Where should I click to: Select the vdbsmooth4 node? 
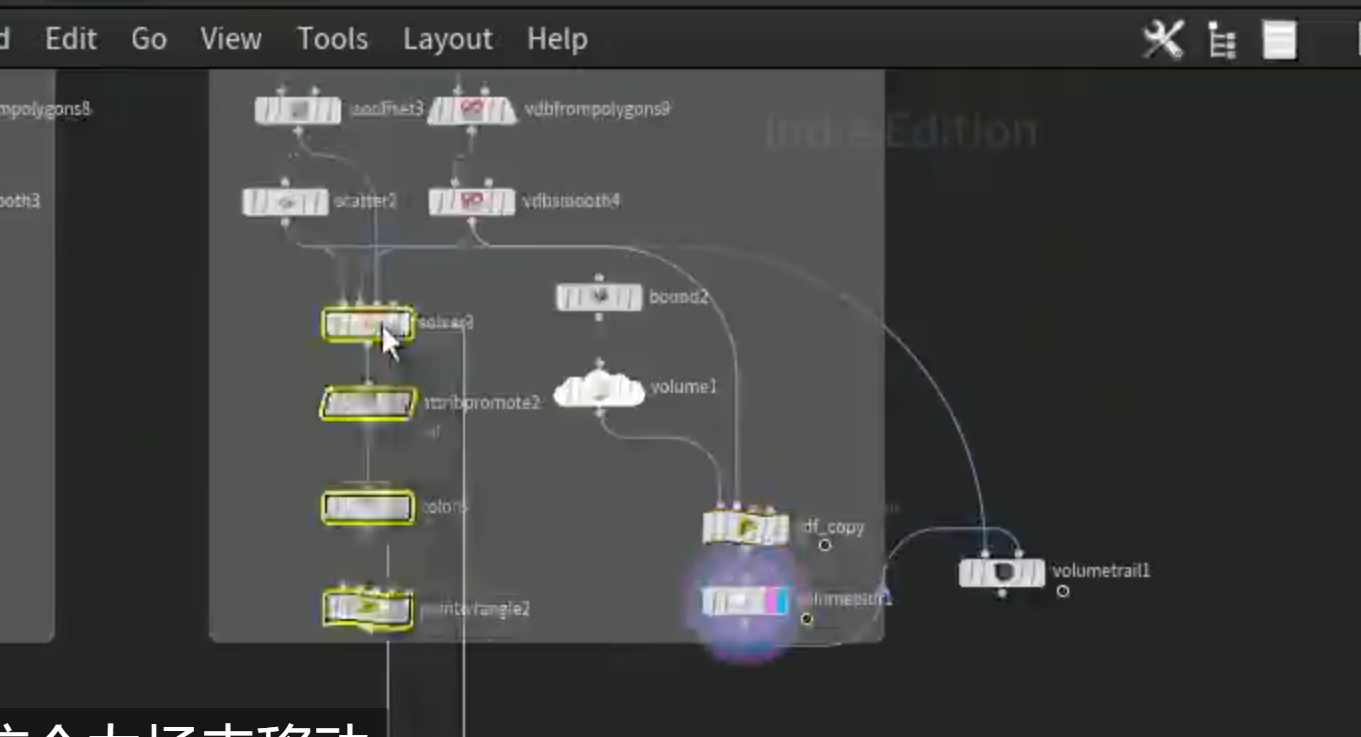(x=472, y=202)
